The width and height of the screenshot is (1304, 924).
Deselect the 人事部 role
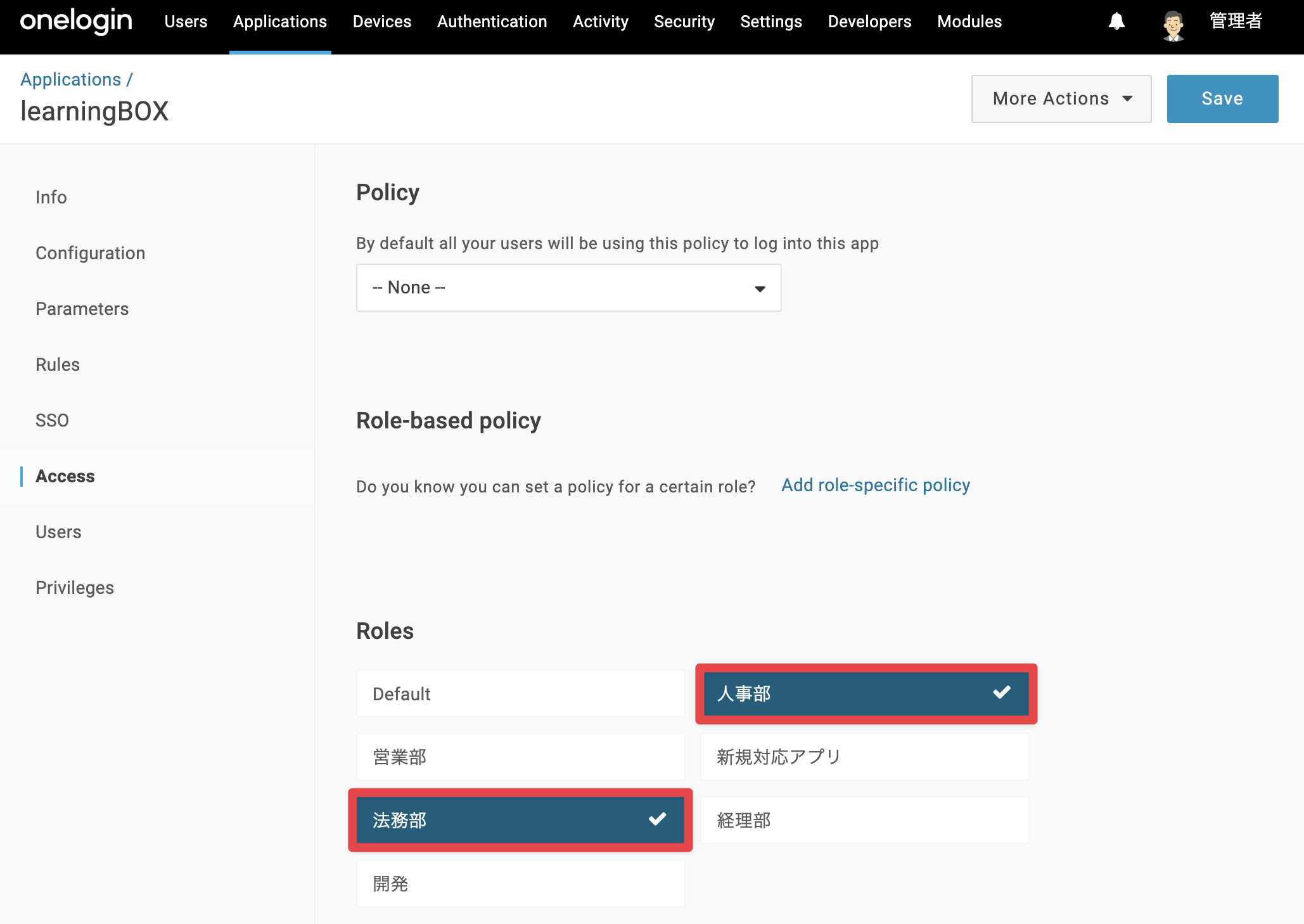point(866,693)
